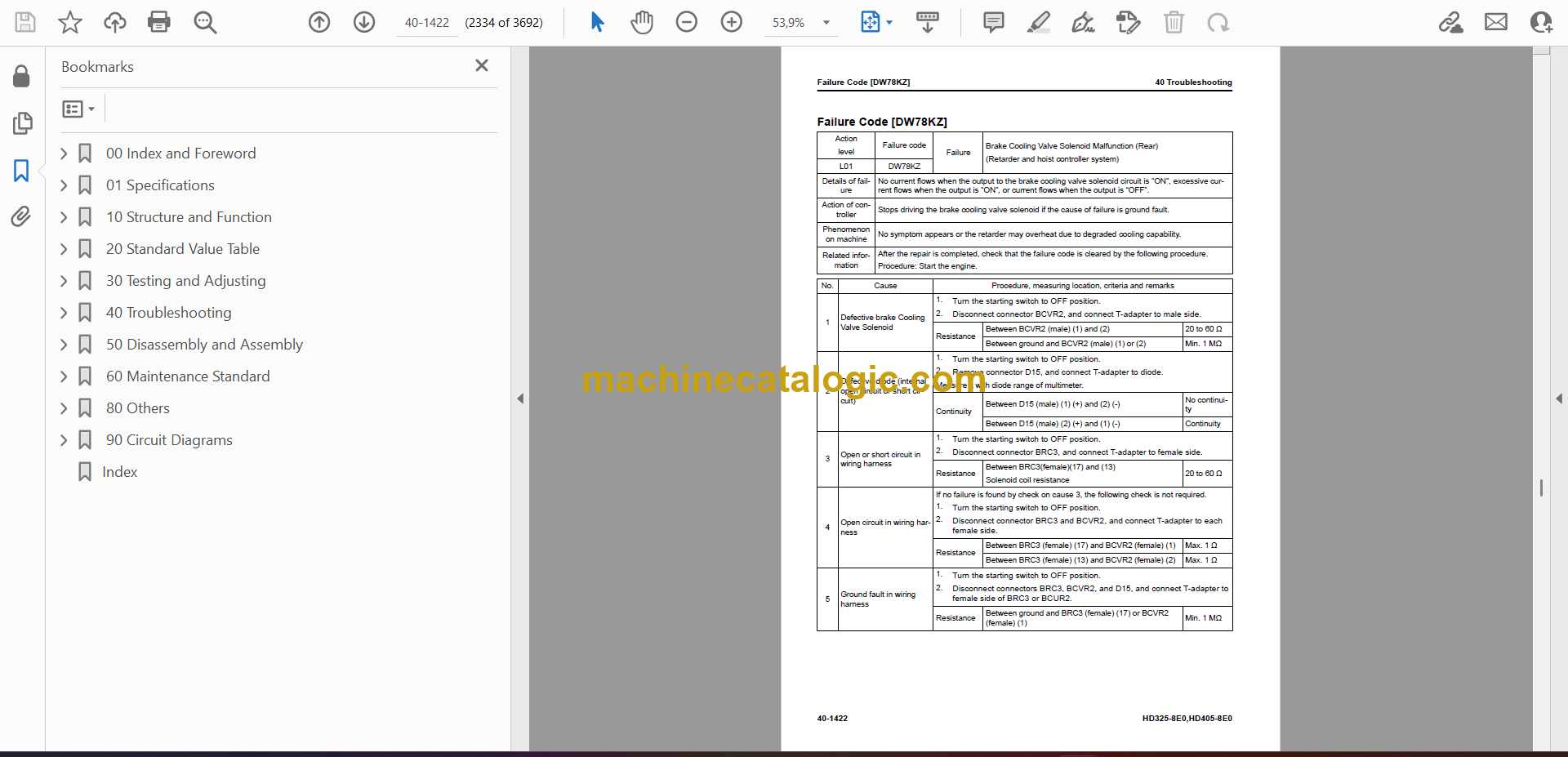Click the stamp tool icon
Image resolution: width=1568 pixels, height=757 pixels.
pyautogui.click(x=1129, y=22)
